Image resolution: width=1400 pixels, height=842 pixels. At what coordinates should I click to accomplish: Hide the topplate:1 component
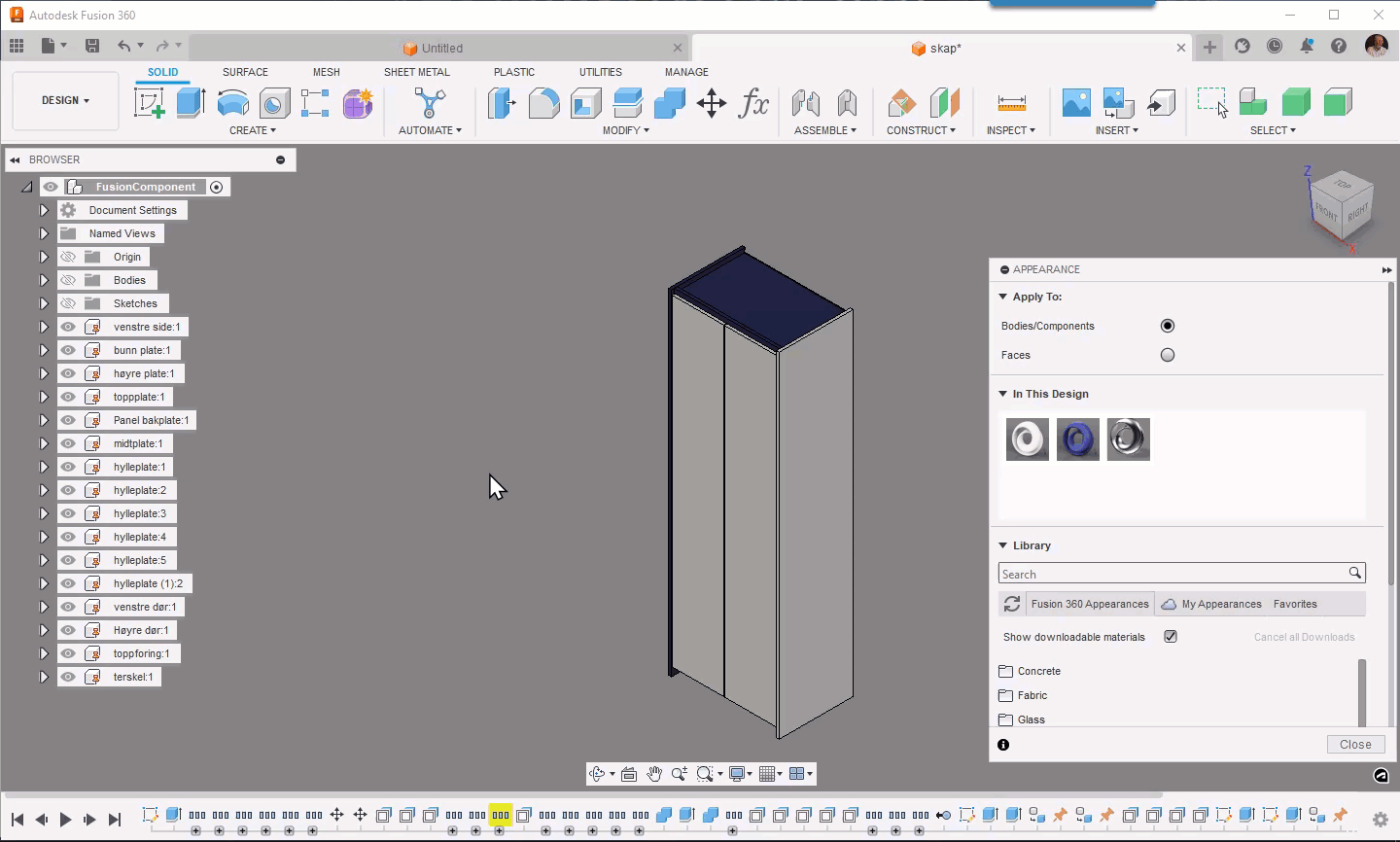pyautogui.click(x=67, y=397)
